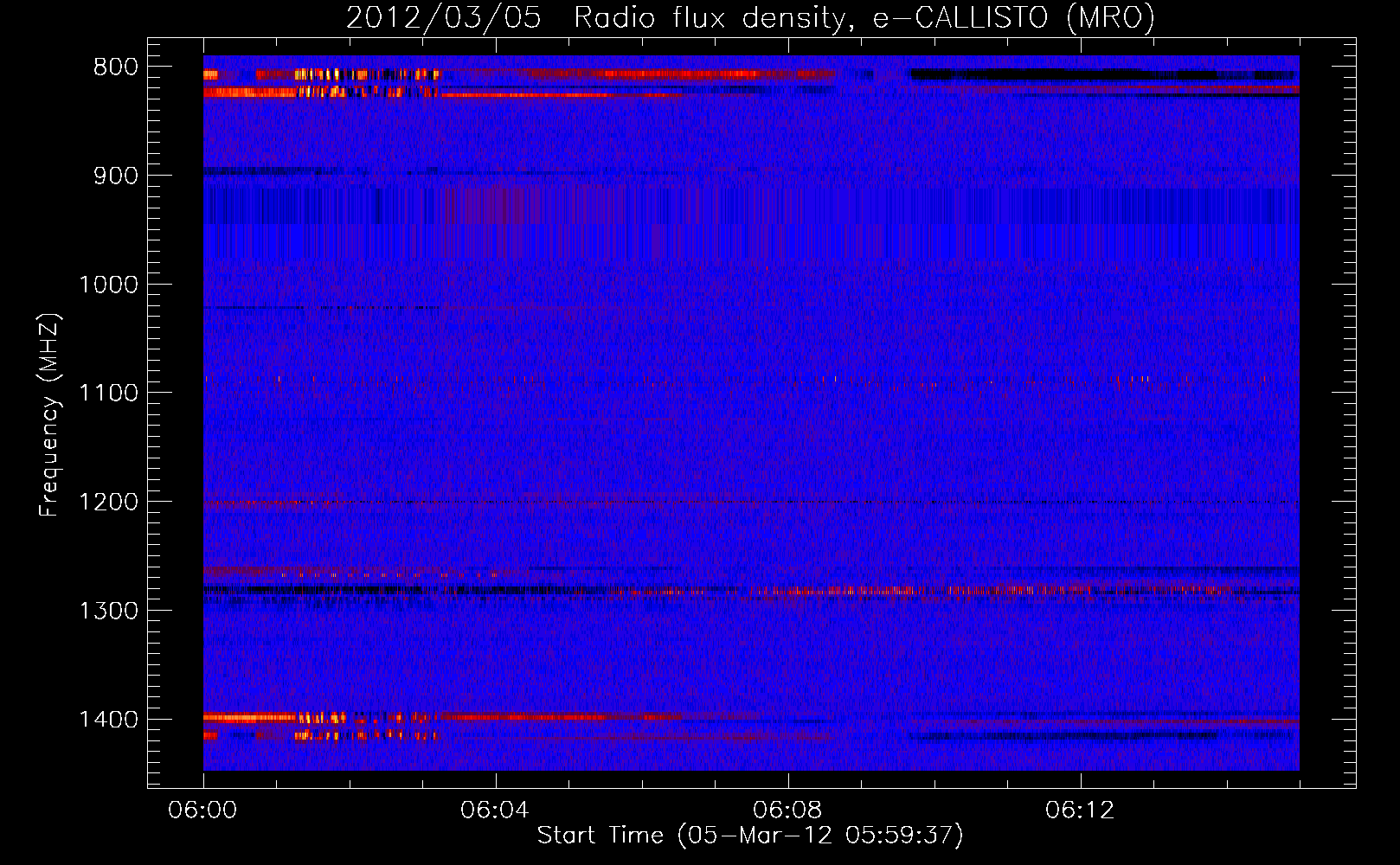Click the 1100 frequency tick label
The image size is (1400, 865).
coord(108,394)
